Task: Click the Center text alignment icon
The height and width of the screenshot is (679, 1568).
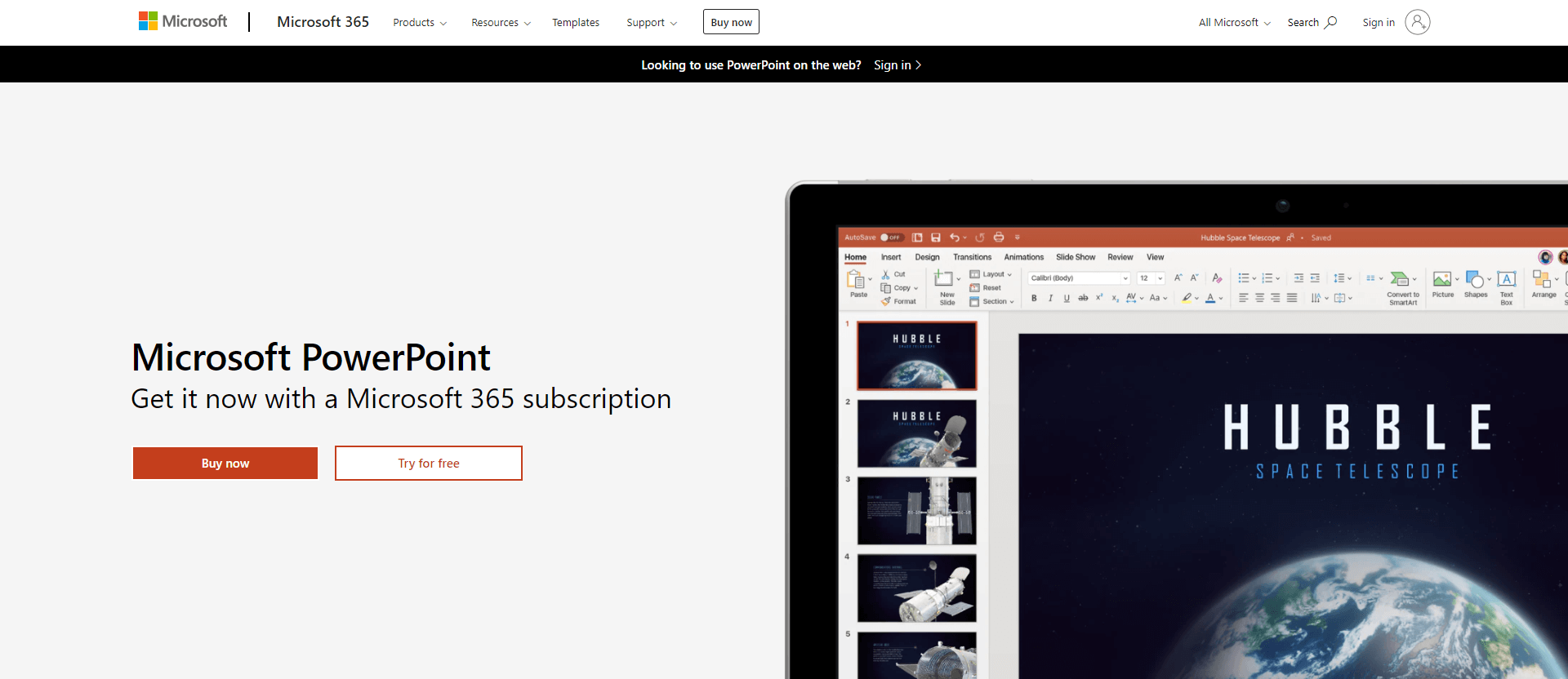Action: click(x=1259, y=298)
